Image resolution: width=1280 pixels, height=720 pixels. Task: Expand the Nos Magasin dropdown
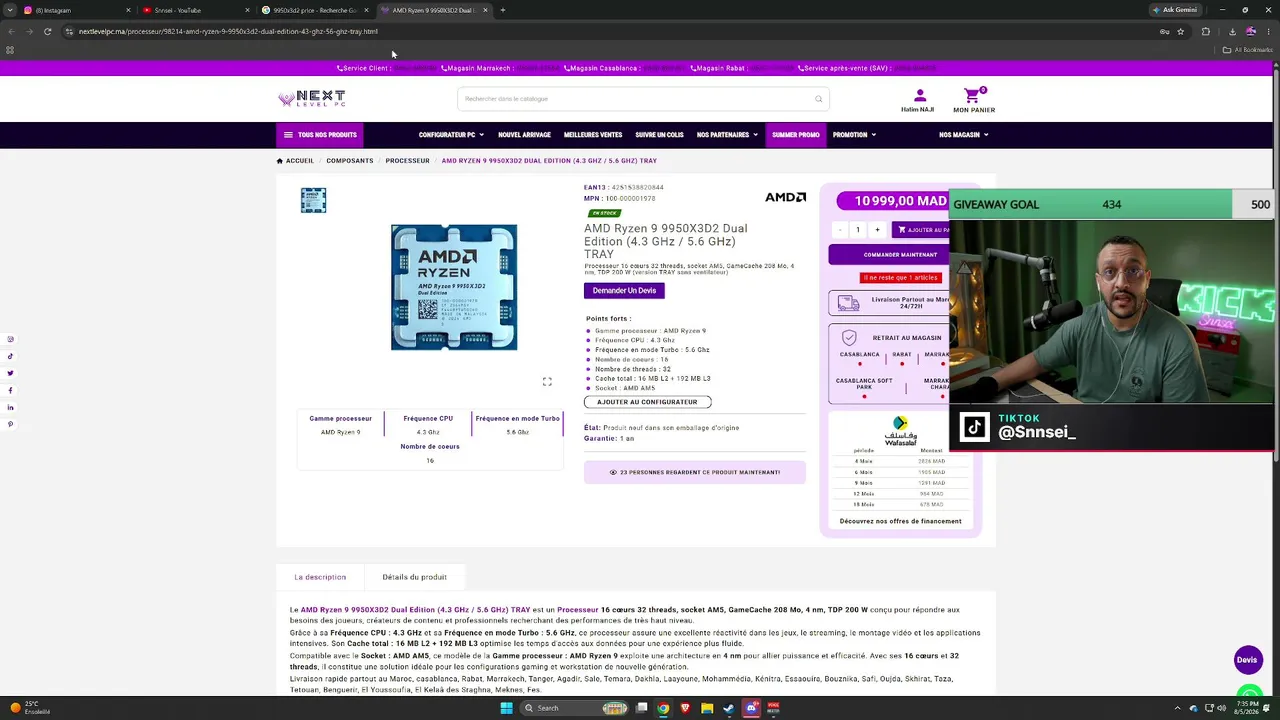964,135
